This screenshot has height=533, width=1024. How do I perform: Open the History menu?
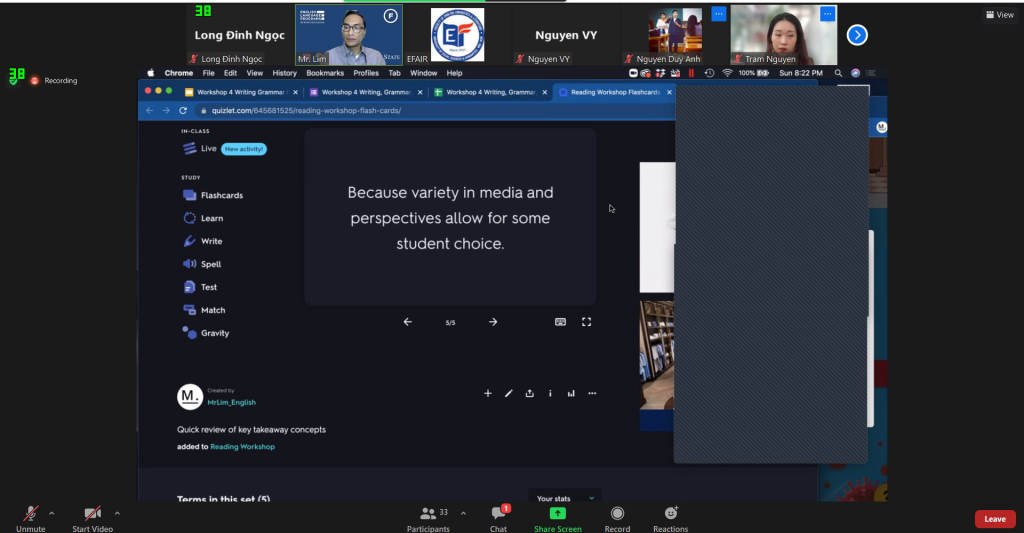point(284,73)
